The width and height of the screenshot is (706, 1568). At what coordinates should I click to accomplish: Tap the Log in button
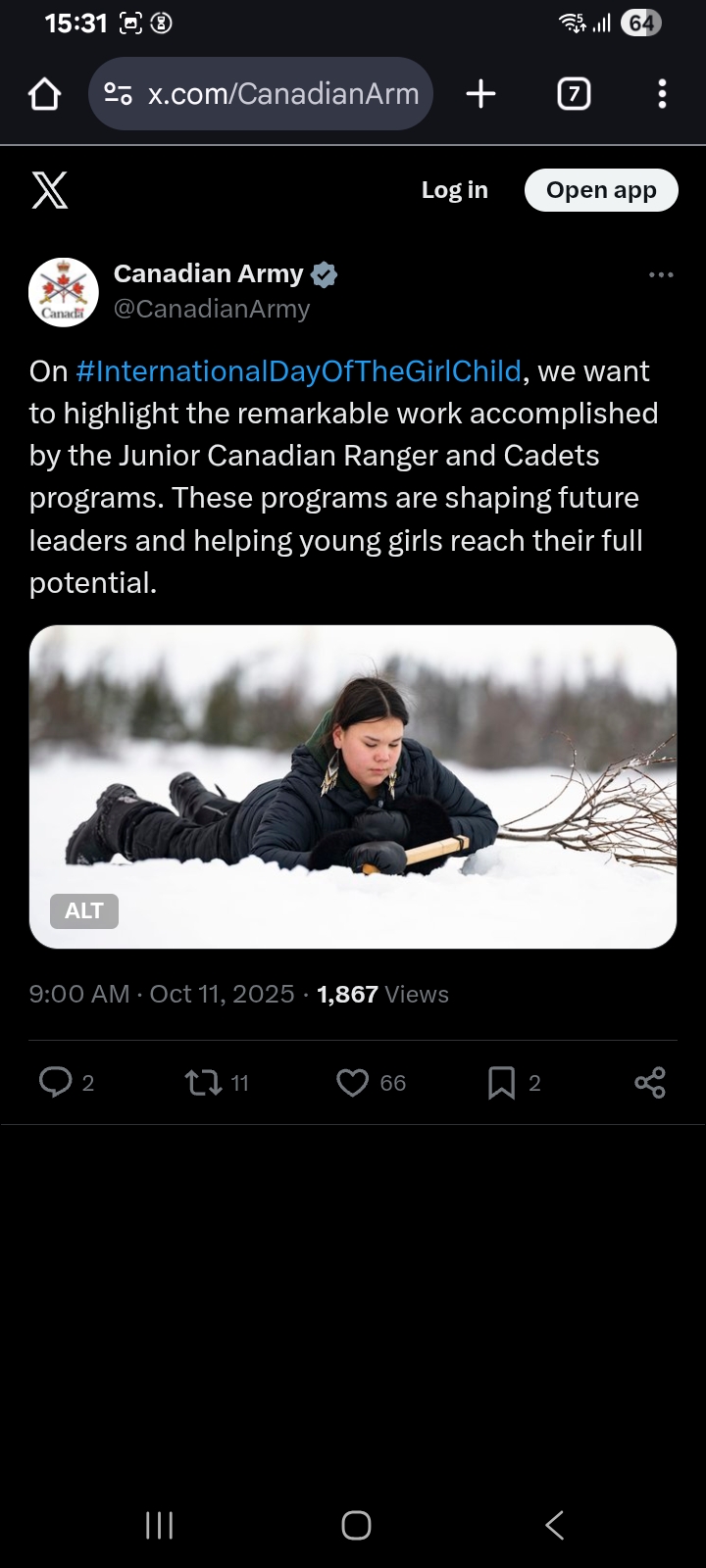point(454,190)
